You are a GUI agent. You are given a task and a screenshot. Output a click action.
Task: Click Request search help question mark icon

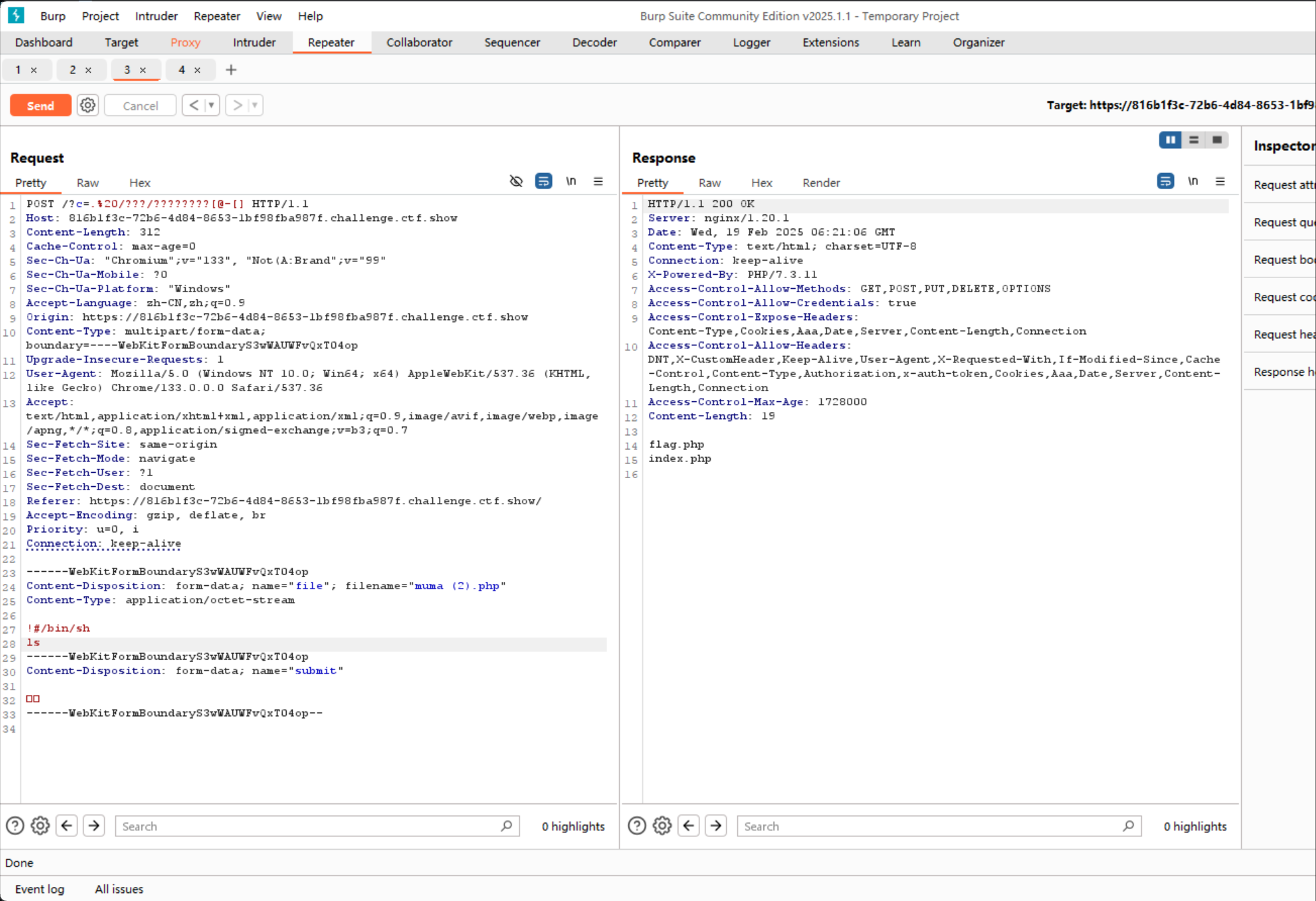(15, 826)
